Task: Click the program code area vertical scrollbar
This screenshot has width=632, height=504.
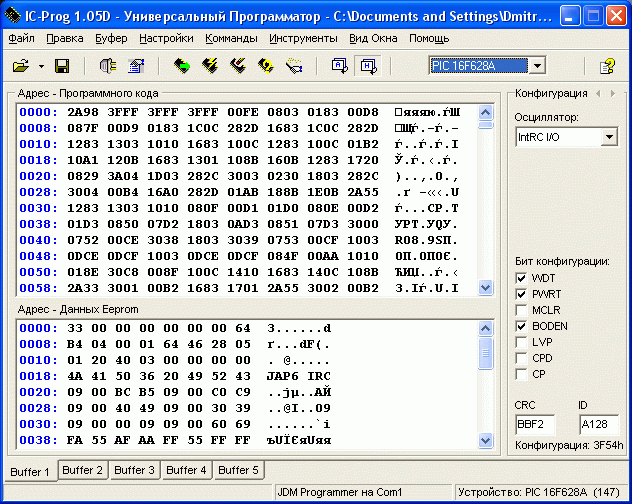Action: pos(486,200)
